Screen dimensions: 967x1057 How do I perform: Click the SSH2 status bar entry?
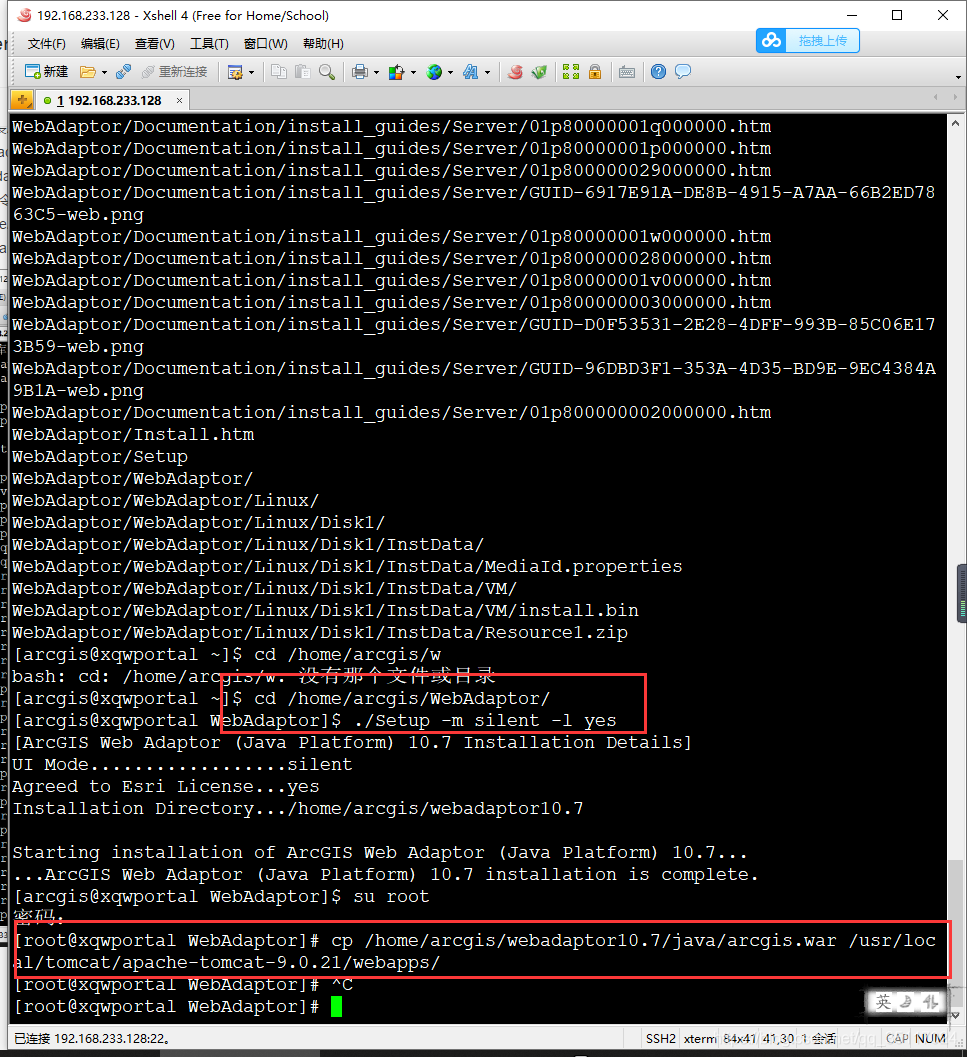click(660, 1038)
